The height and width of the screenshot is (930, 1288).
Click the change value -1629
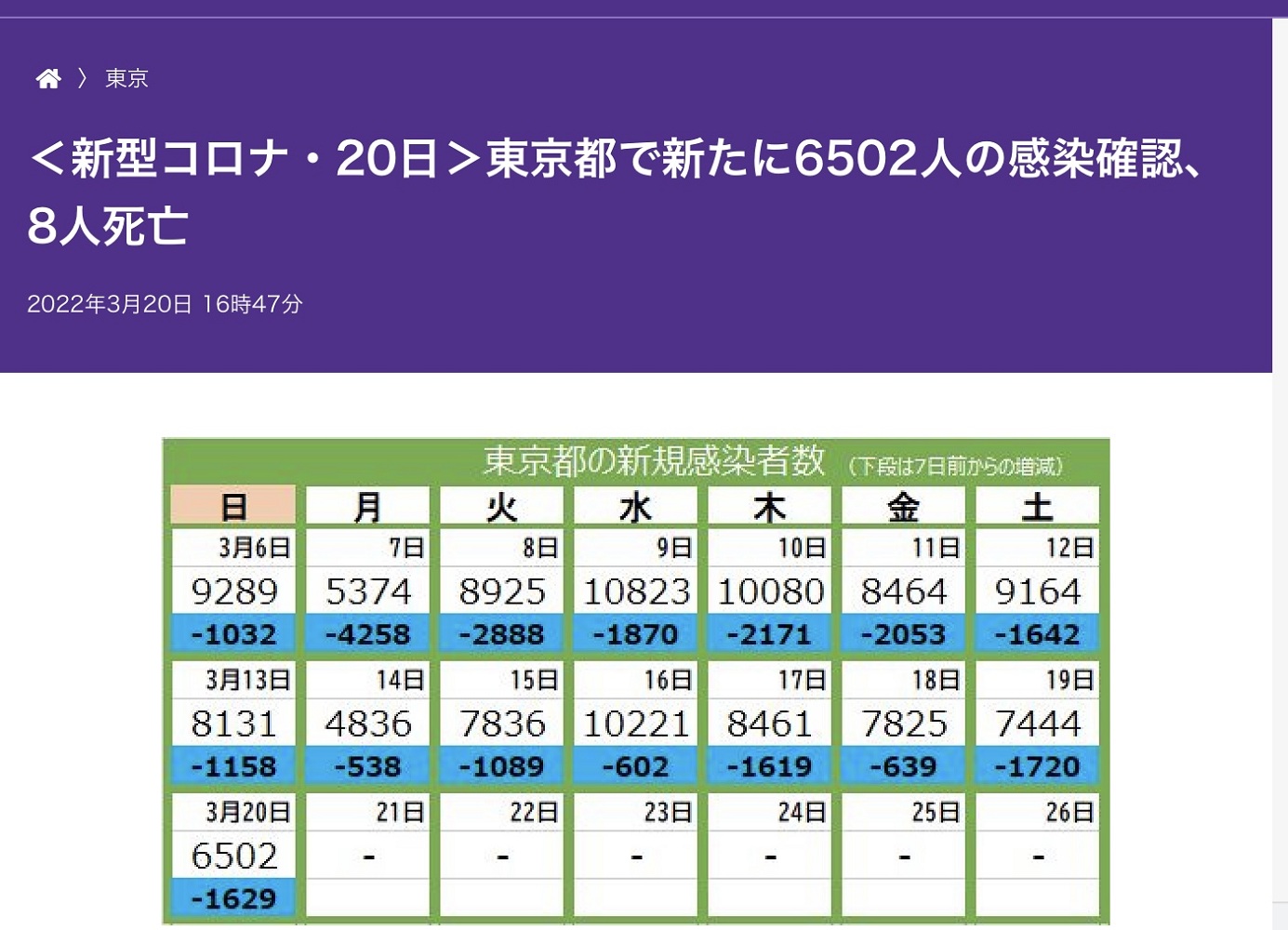(x=233, y=898)
